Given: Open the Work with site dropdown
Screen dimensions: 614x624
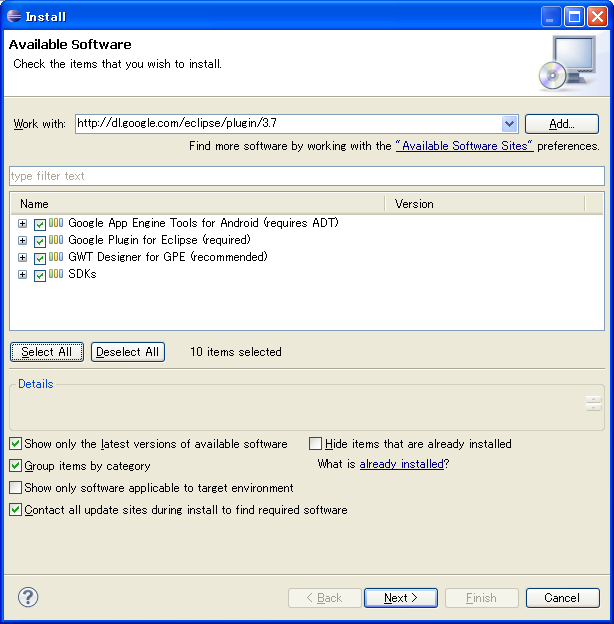Looking at the screenshot, I should 509,124.
